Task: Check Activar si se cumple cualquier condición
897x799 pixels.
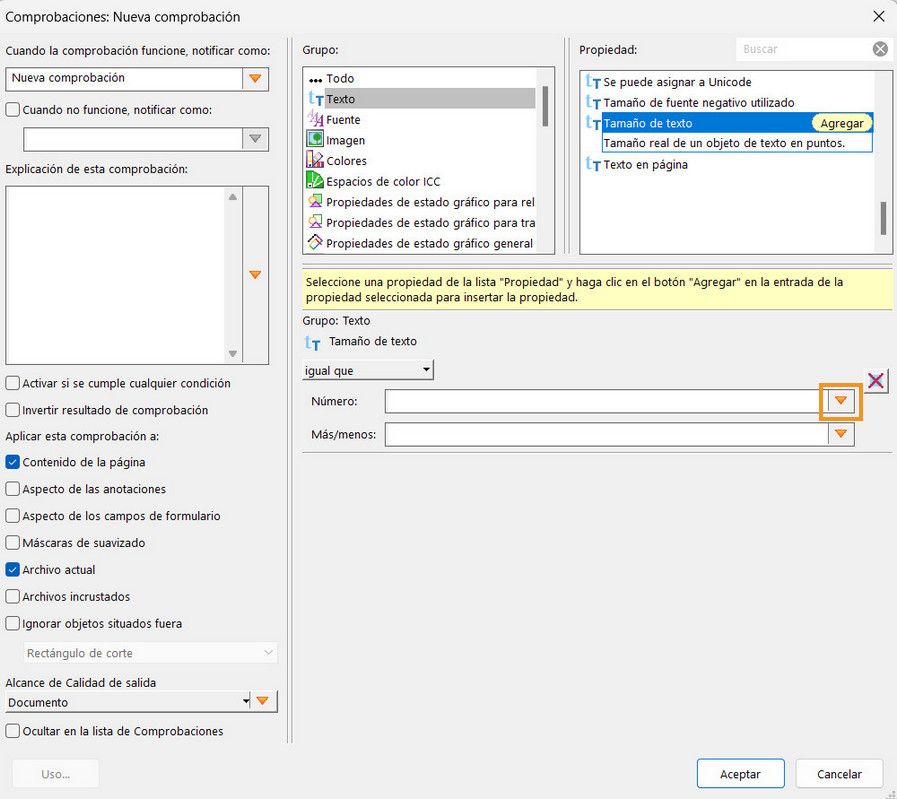Action: [x=13, y=383]
